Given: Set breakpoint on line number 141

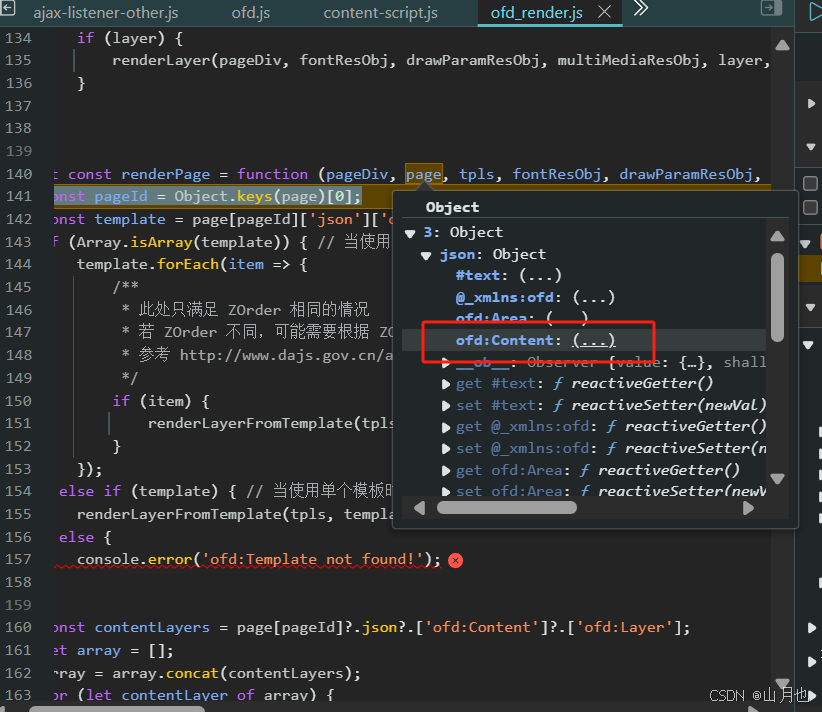Looking at the screenshot, I should [x=19, y=197].
